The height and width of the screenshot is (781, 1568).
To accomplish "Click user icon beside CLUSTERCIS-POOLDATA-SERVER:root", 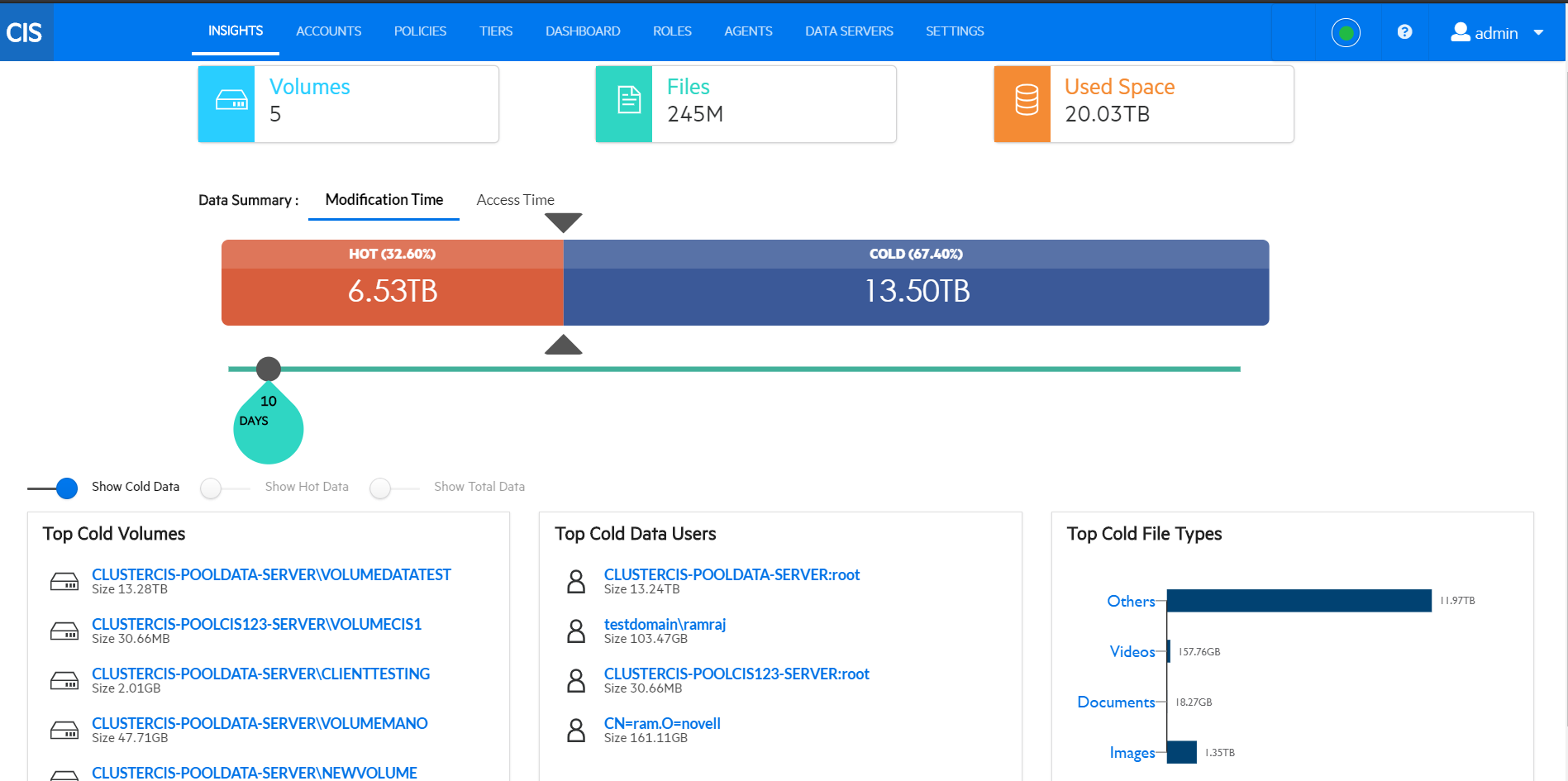I will [x=576, y=582].
